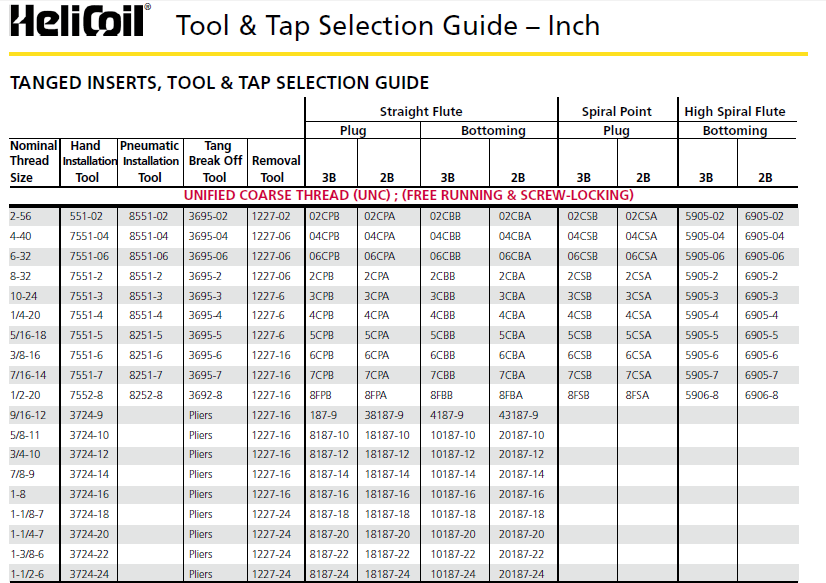Click the 'Hand Installation Tool' column header

coord(88,162)
